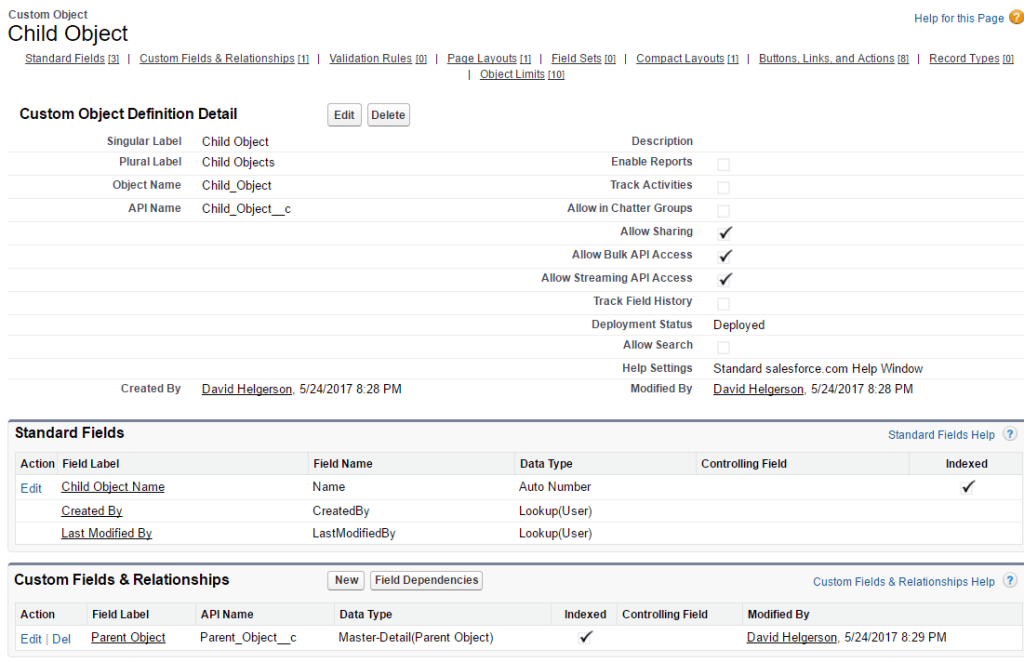Open the Custom Fields & Relationships Help question icon

[x=1010, y=580]
